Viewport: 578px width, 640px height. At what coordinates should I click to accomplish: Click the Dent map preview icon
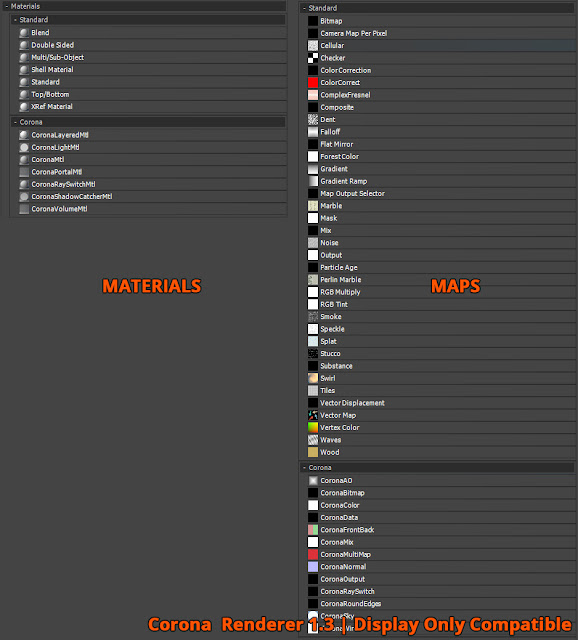(x=313, y=120)
